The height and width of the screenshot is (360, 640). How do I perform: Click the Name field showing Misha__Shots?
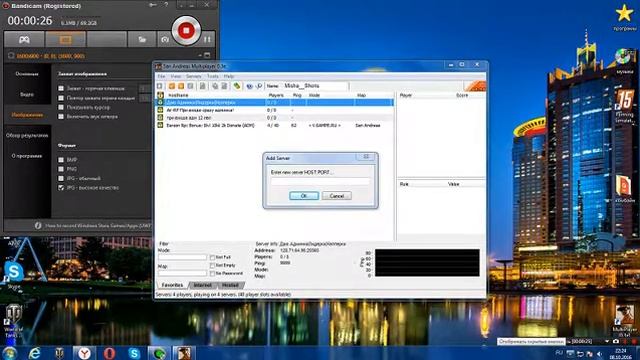(x=315, y=86)
